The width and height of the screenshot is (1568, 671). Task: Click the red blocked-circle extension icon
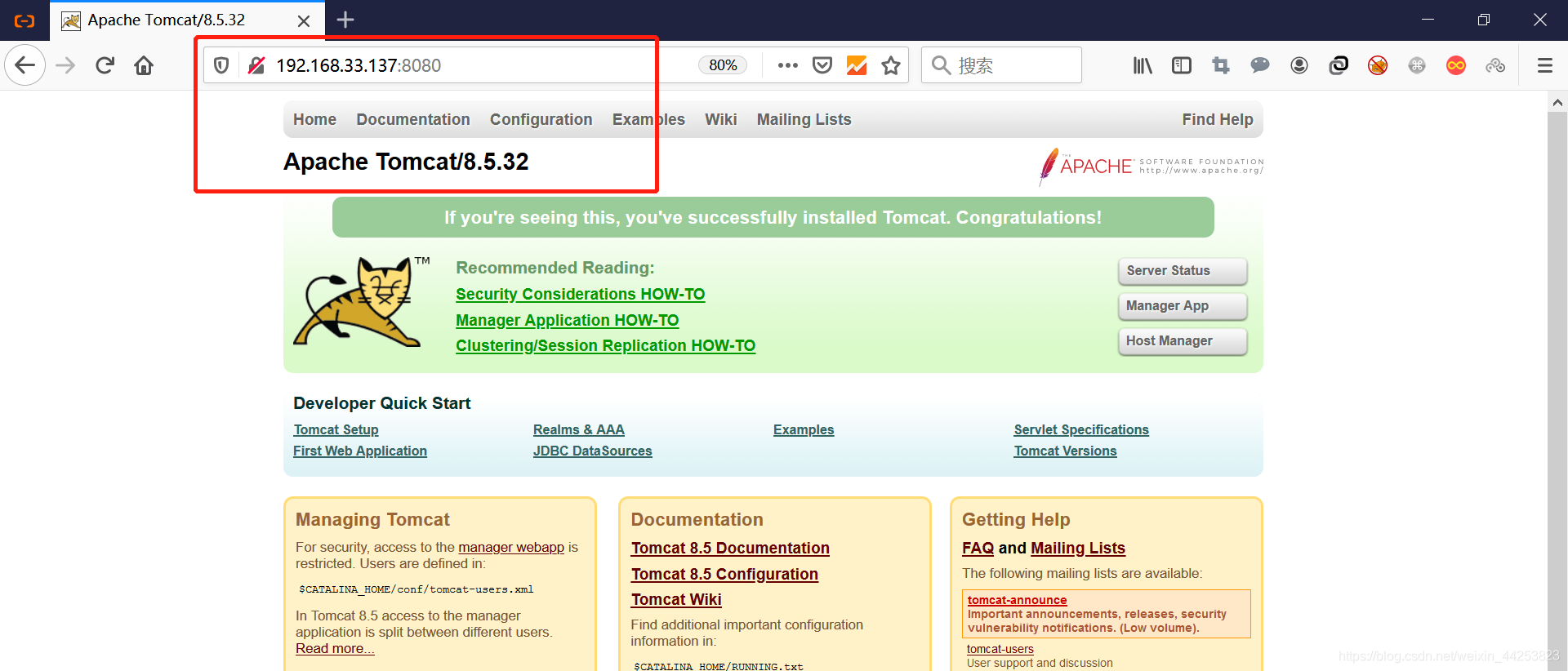click(1378, 65)
